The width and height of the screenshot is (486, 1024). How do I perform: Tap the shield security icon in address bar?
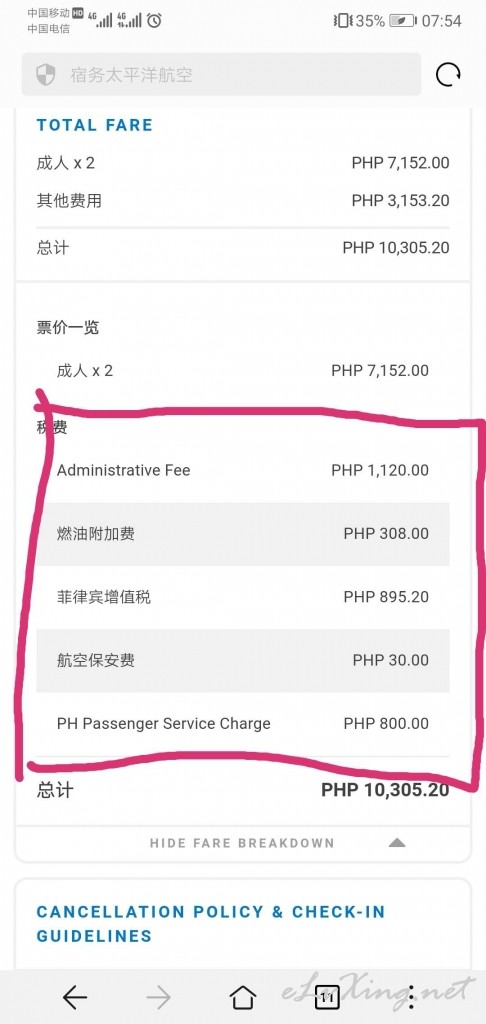pos(45,74)
